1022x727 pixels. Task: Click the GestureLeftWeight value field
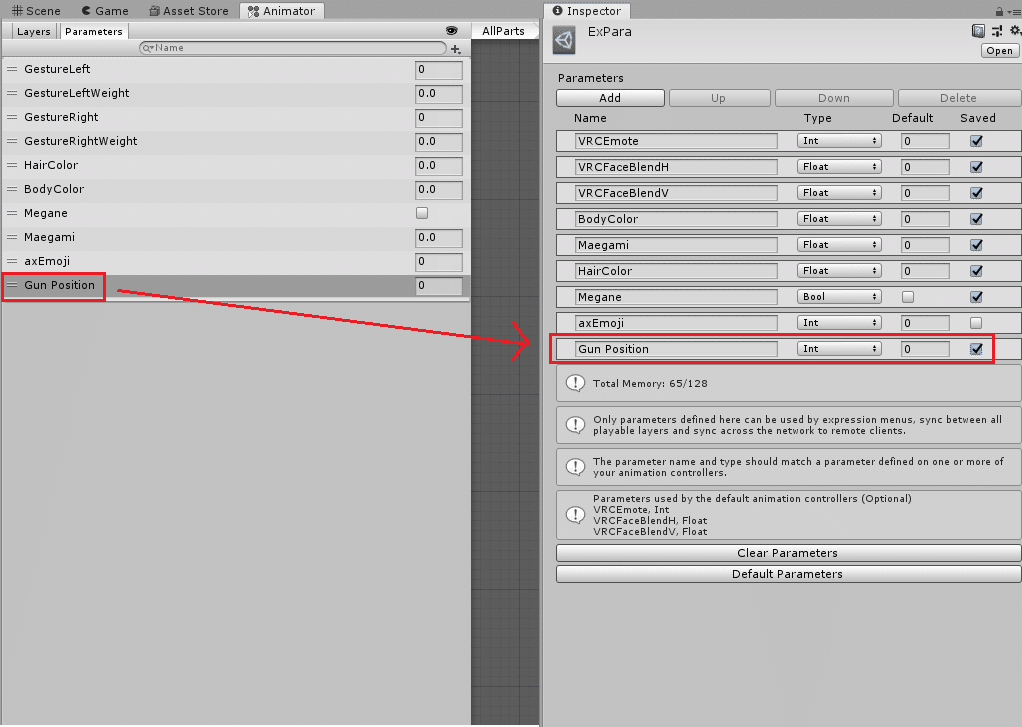439,94
